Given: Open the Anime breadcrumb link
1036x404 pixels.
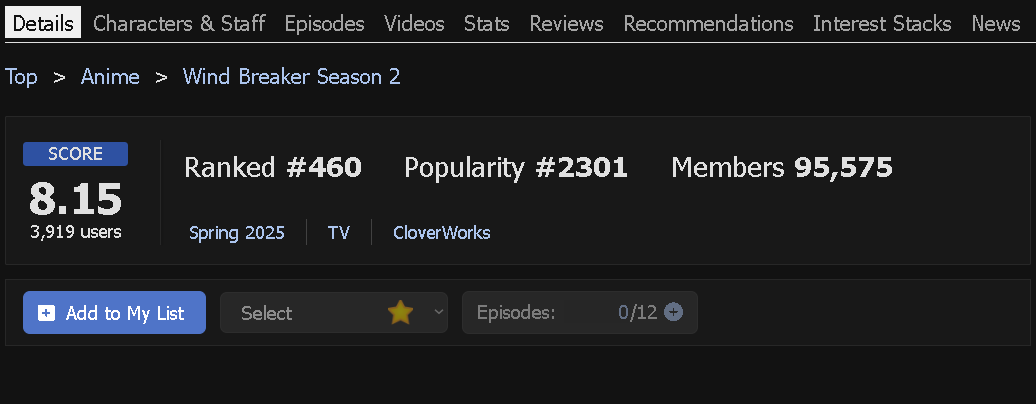Looking at the screenshot, I should (110, 77).
